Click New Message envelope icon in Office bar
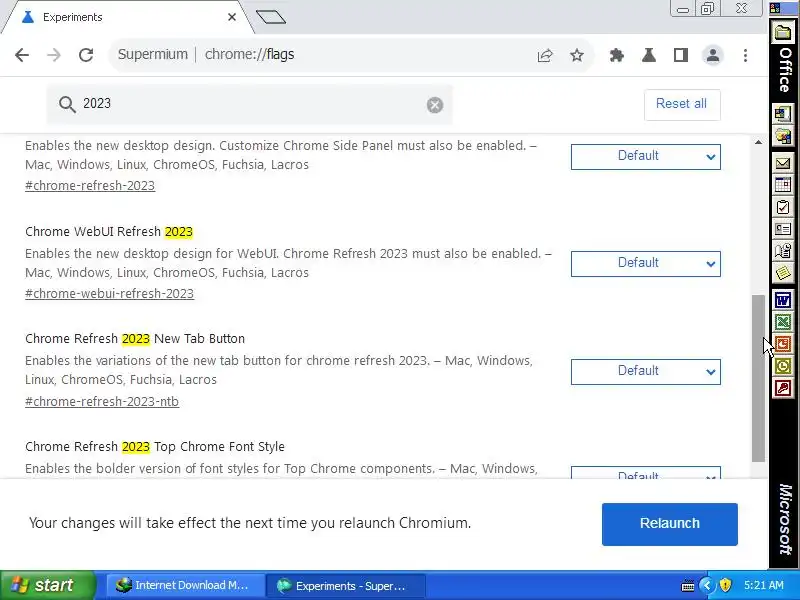This screenshot has height=600, width=800. pos(783,163)
